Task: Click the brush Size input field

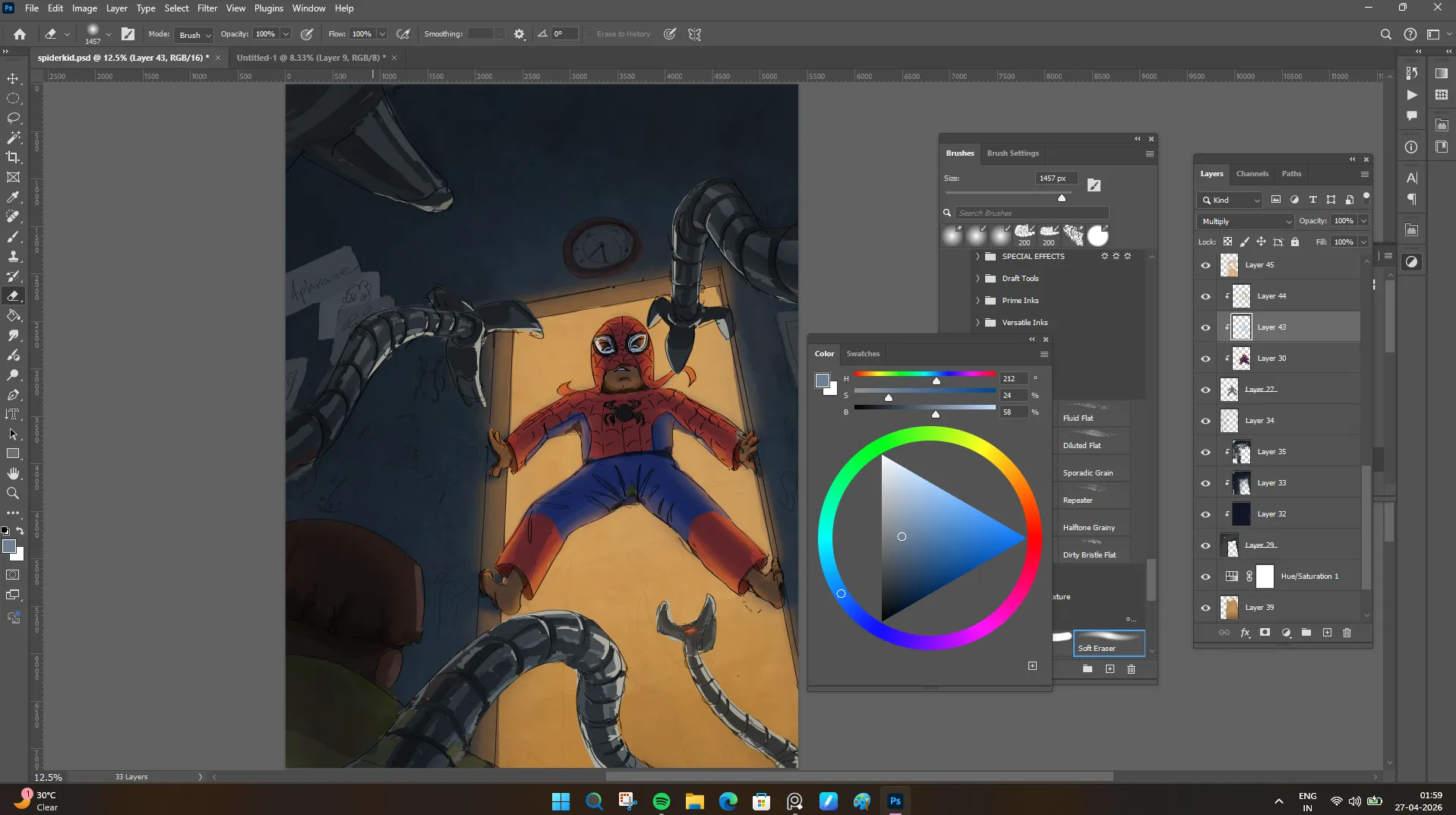Action: tap(1055, 178)
